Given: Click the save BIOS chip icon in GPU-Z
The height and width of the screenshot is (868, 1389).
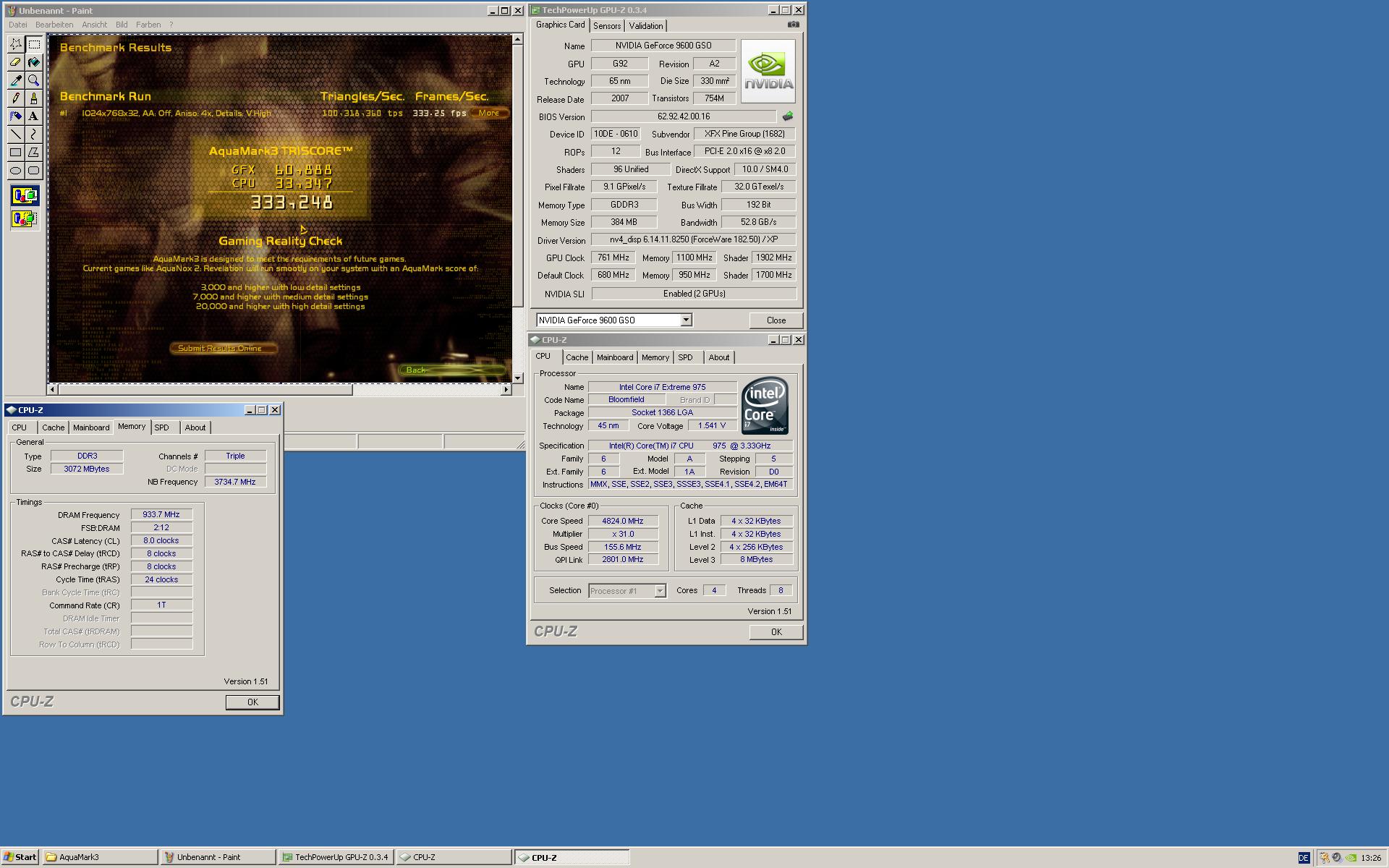Looking at the screenshot, I should pos(788,116).
